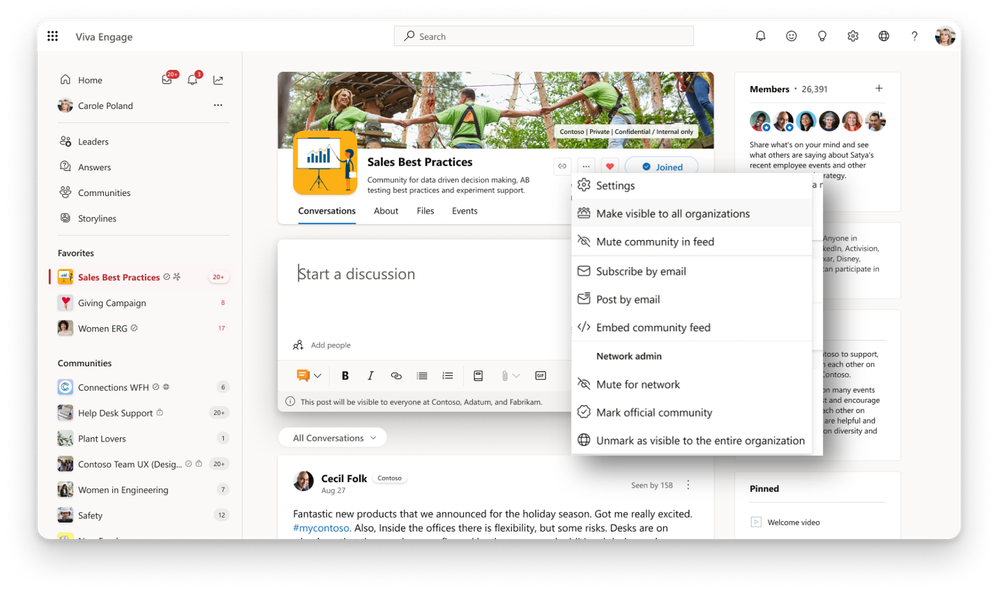This screenshot has height=593, width=998.
Task: Open the user profile avatar
Action: click(x=945, y=36)
